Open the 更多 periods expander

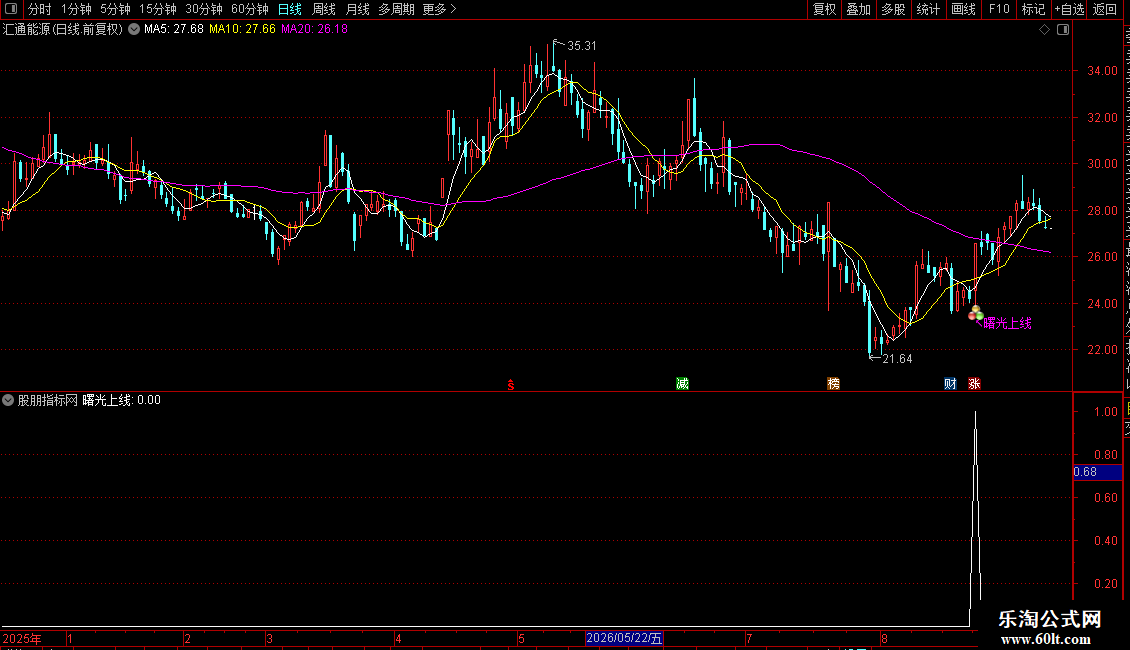pyautogui.click(x=439, y=9)
